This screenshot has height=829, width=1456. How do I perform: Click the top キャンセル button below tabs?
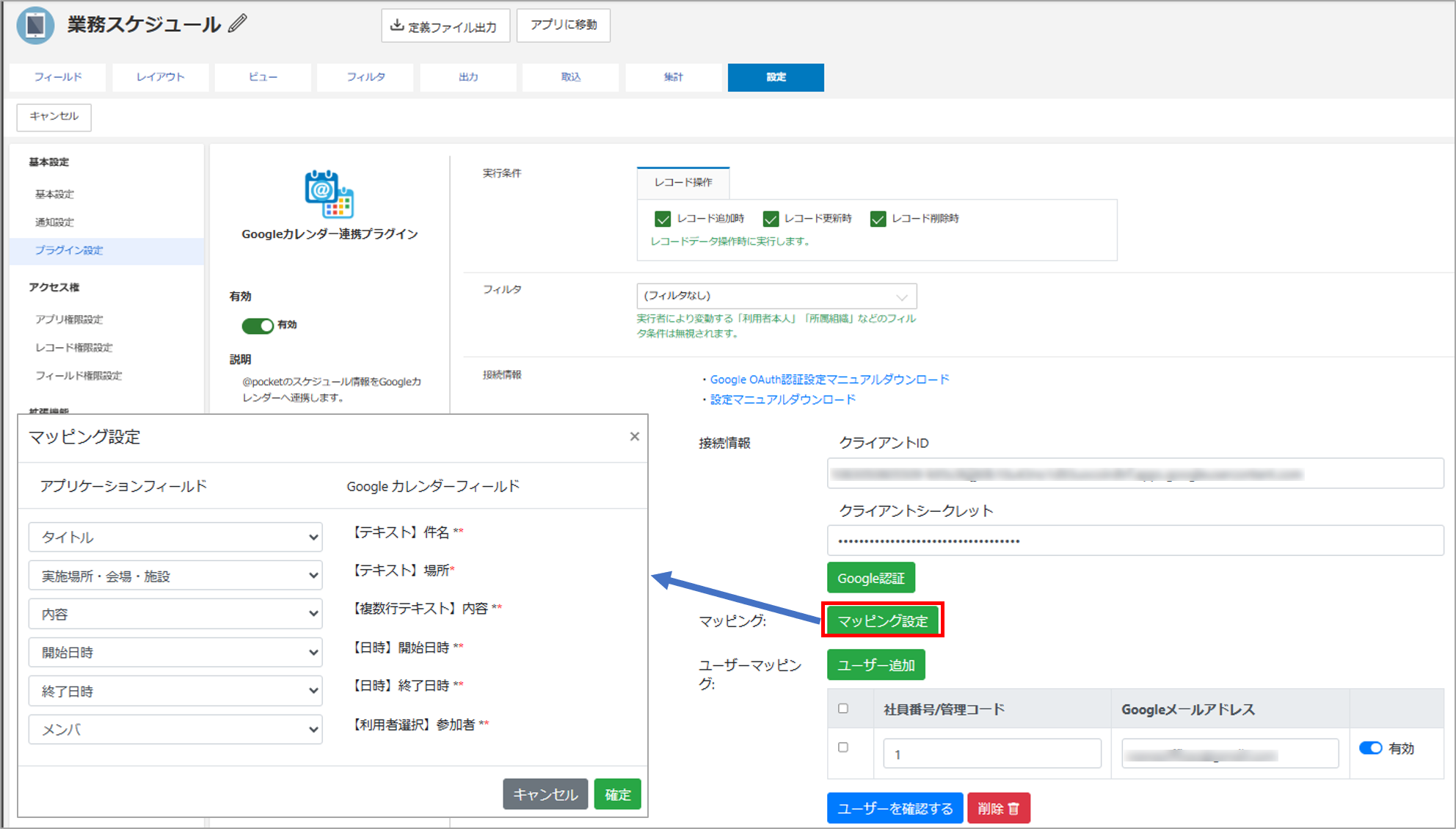(54, 117)
